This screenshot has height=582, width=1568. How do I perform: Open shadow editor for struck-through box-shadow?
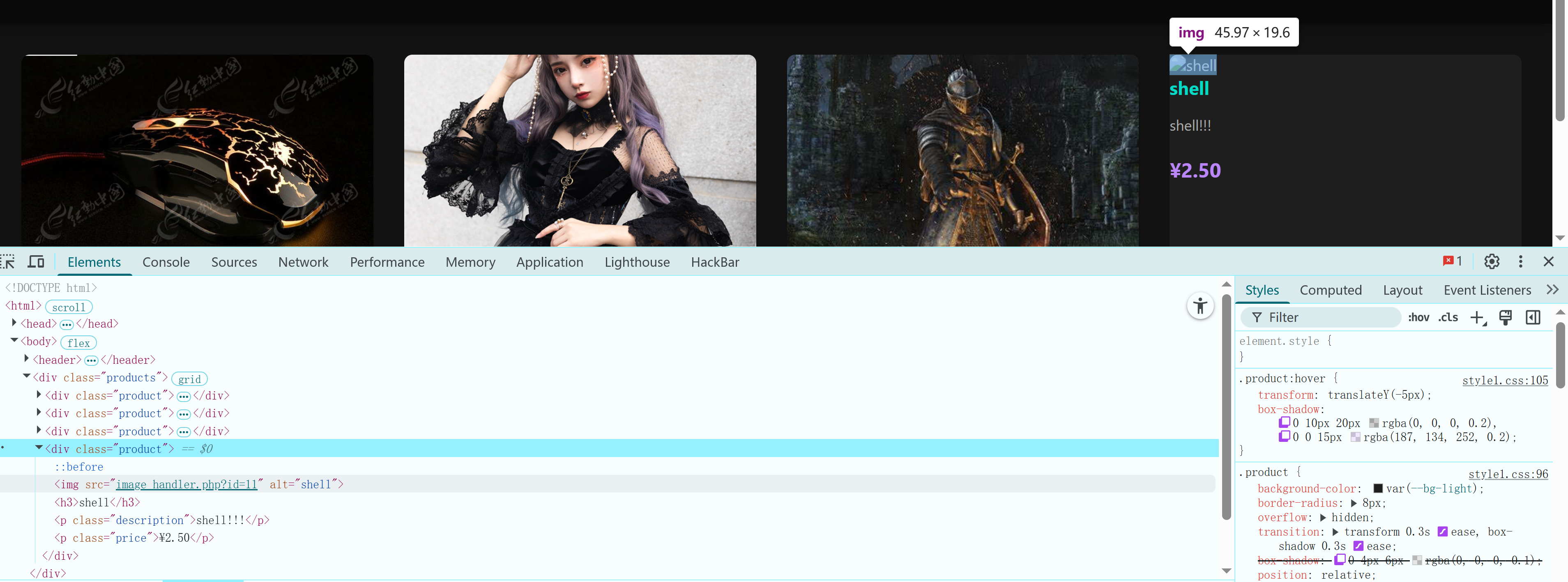(x=1340, y=559)
